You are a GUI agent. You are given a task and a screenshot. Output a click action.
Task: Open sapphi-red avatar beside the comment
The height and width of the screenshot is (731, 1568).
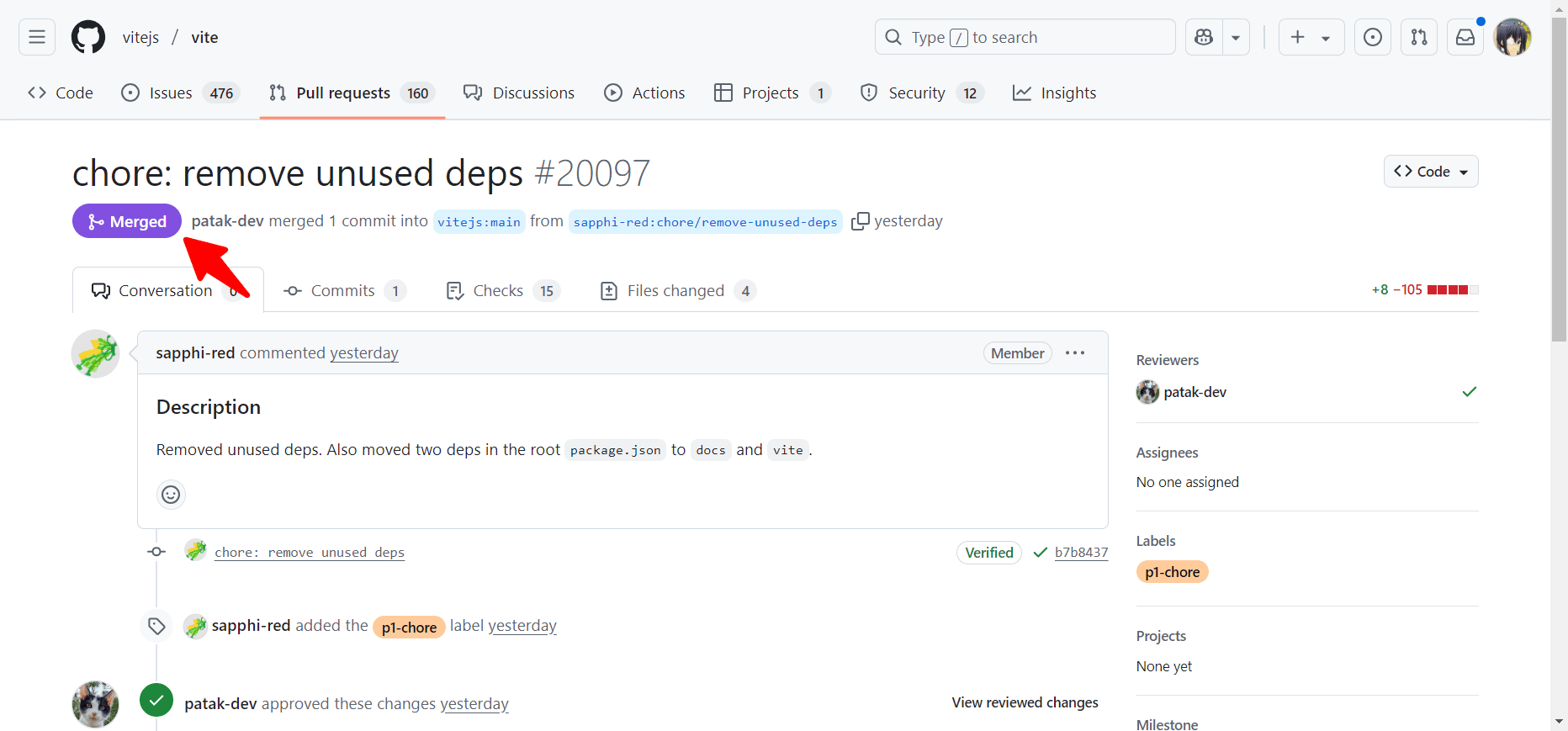pyautogui.click(x=95, y=353)
